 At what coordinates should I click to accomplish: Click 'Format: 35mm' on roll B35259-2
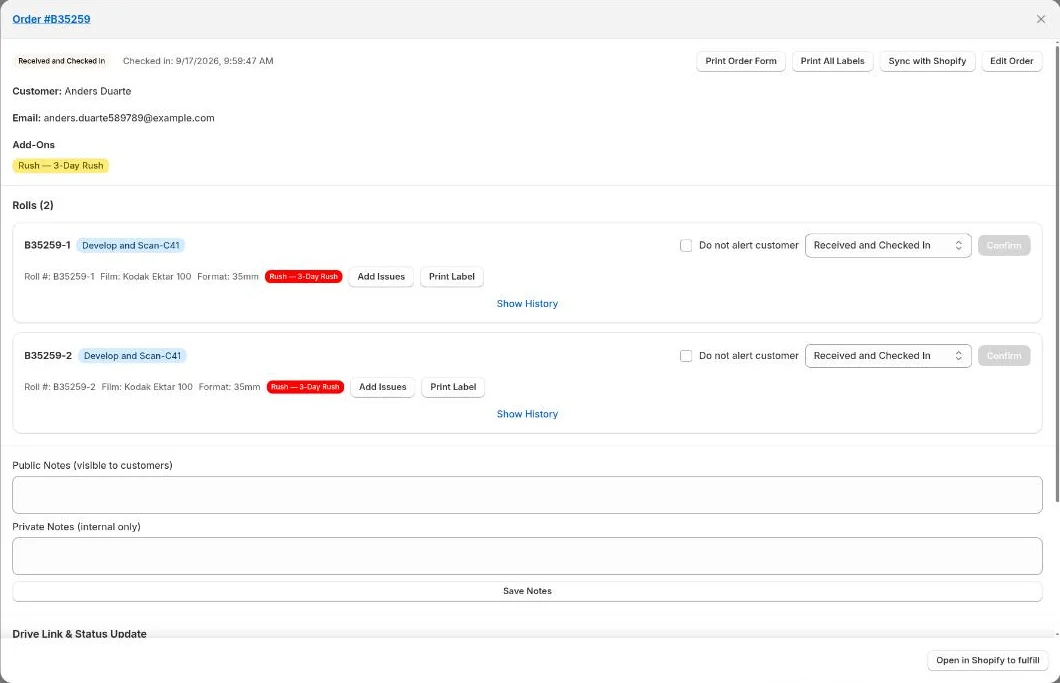tap(229, 387)
